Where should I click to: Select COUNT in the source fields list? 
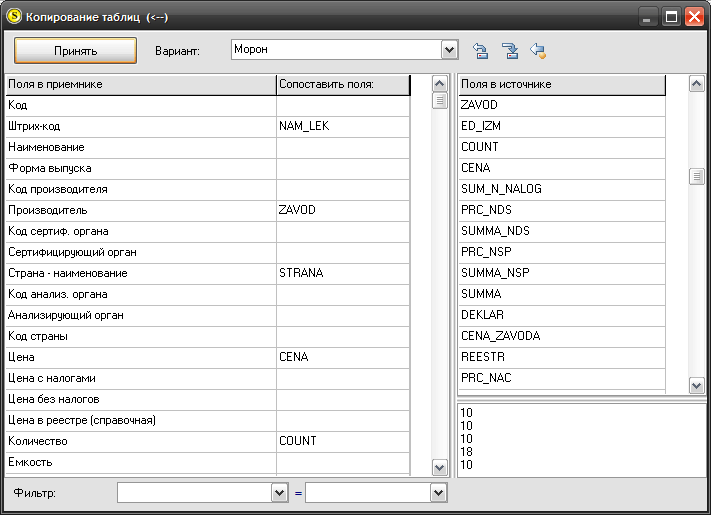pos(562,147)
